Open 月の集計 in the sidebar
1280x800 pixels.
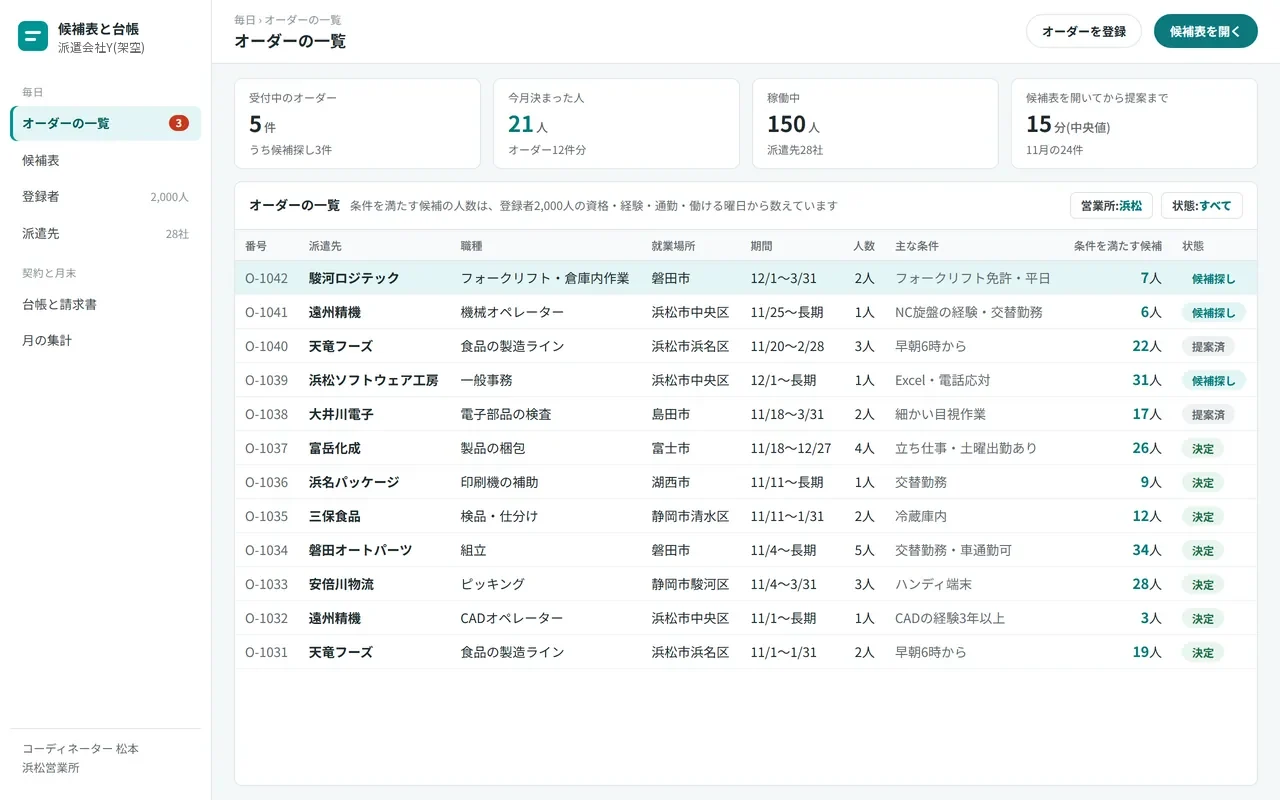pyautogui.click(x=106, y=340)
